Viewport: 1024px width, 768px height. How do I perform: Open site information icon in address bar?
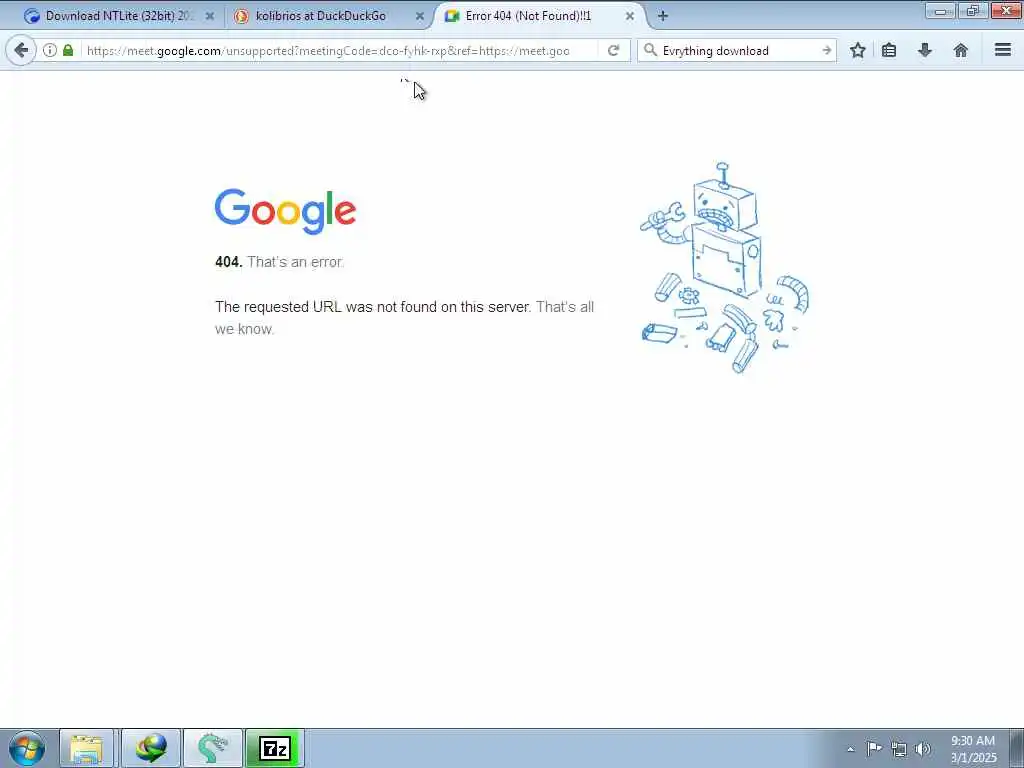click(x=50, y=50)
